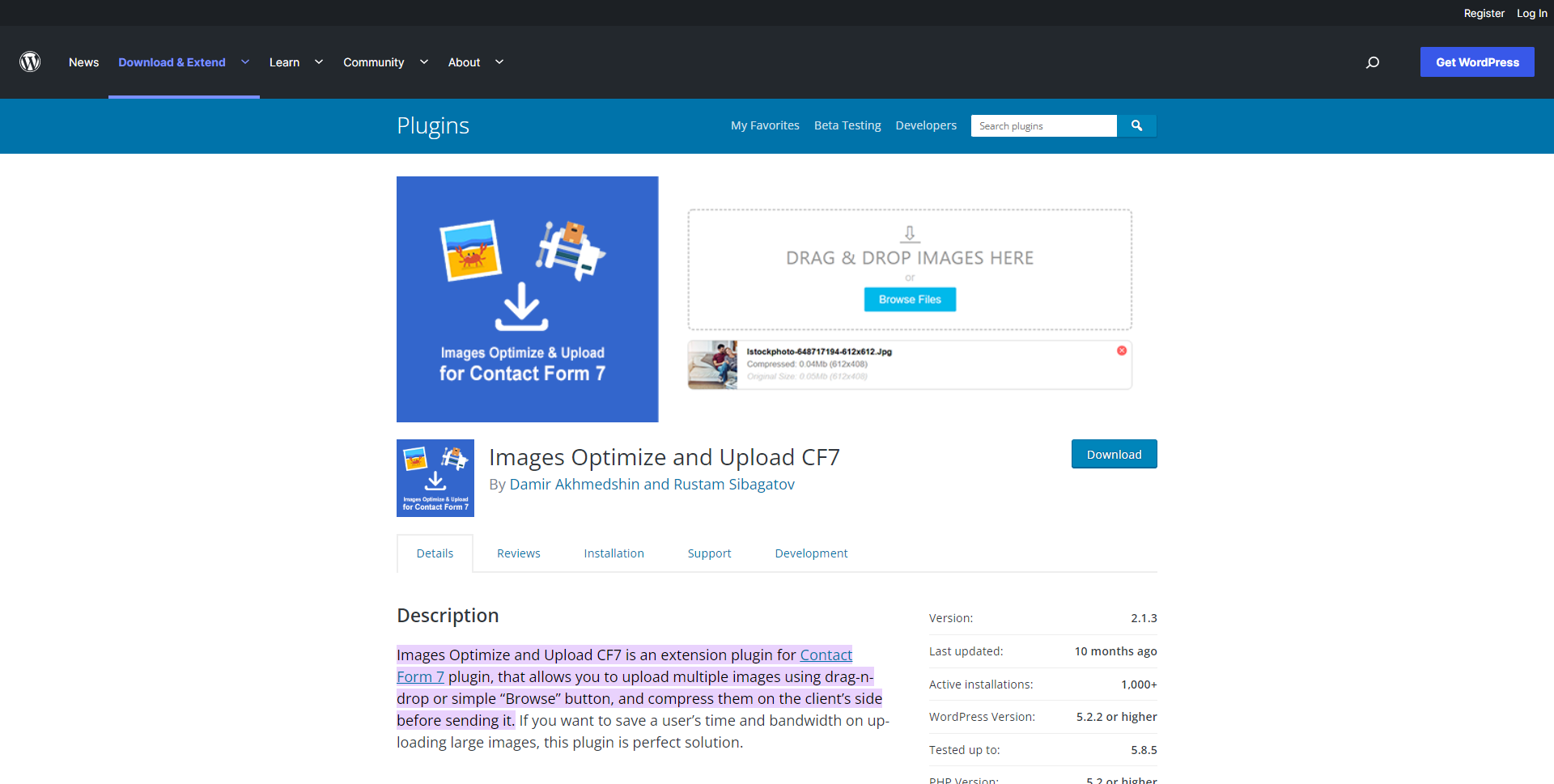Focus the Search plugins input field

pyautogui.click(x=1043, y=125)
